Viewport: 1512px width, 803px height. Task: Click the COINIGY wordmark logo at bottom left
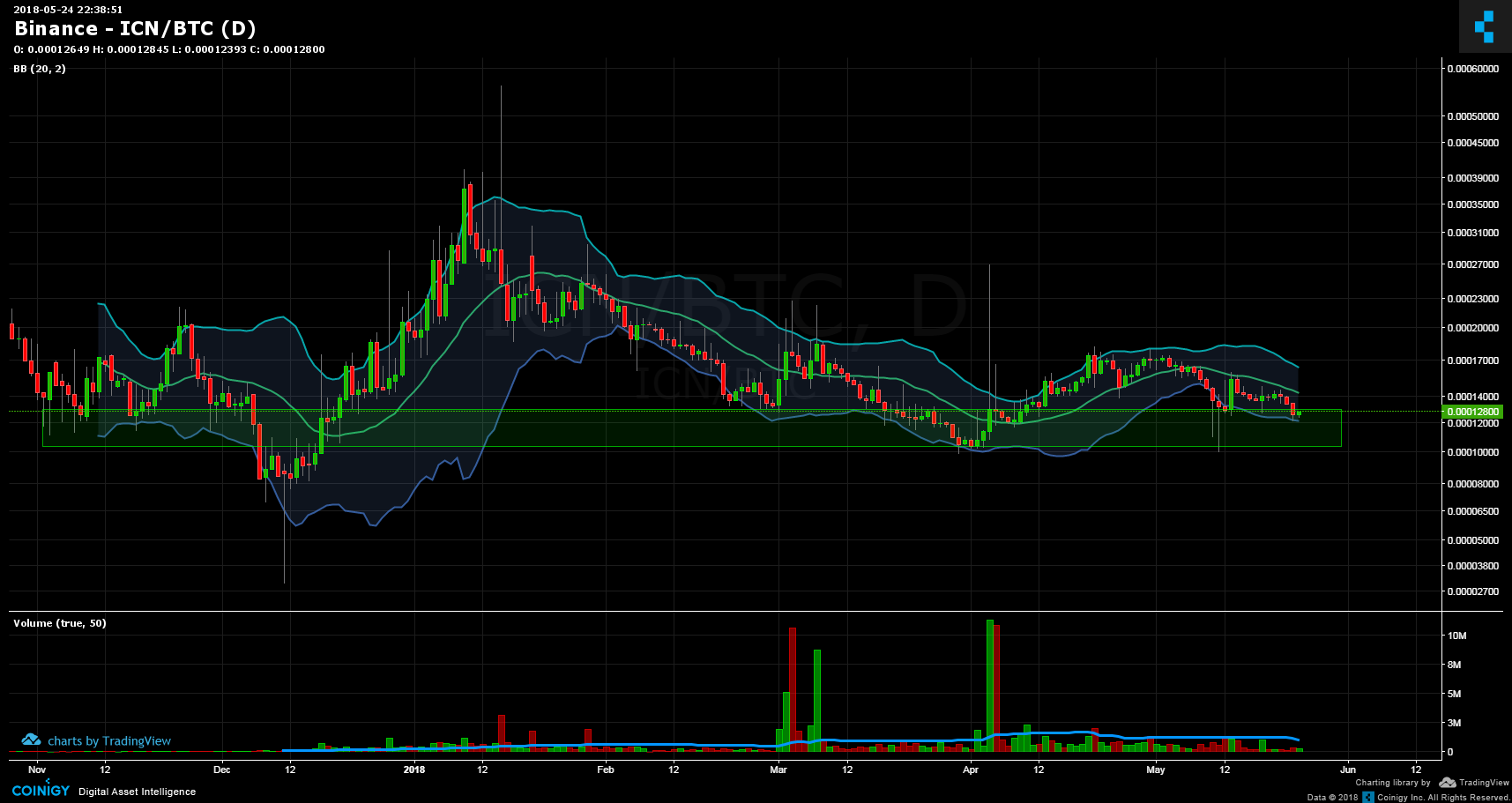click(41, 789)
